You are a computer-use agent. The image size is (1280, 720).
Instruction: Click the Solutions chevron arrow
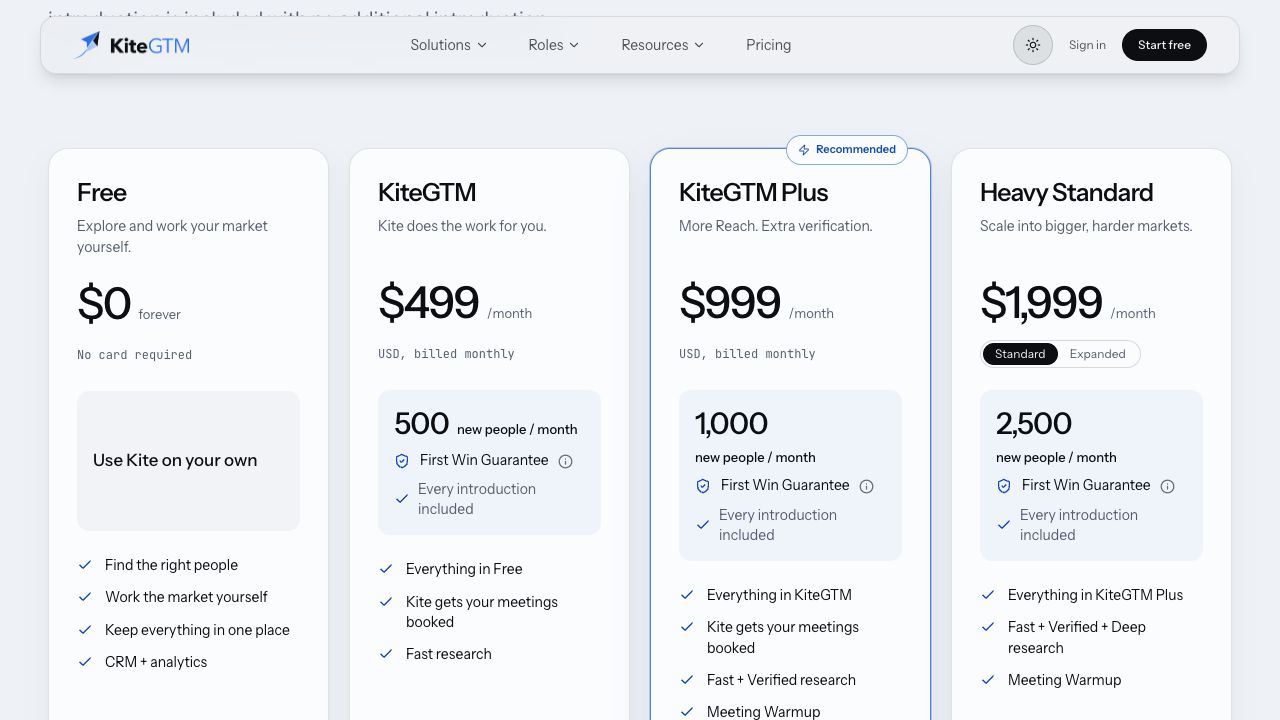point(481,45)
